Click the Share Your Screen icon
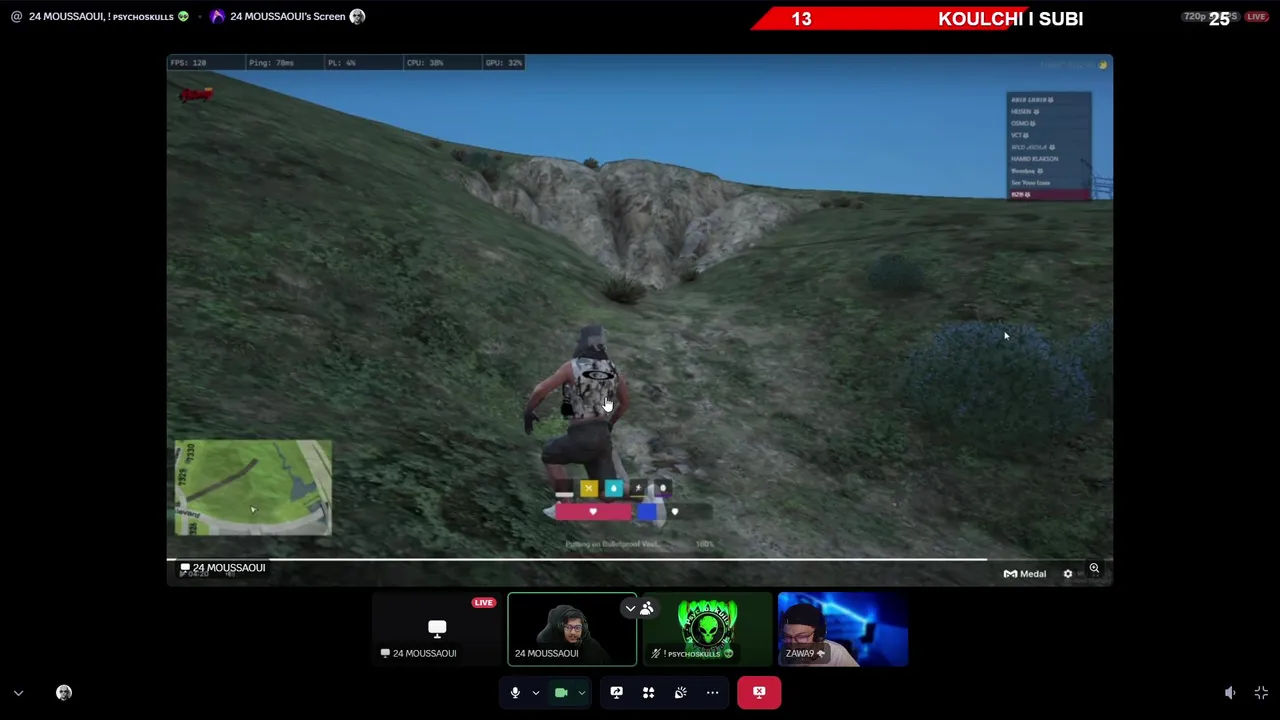1280x720 pixels. pos(616,692)
